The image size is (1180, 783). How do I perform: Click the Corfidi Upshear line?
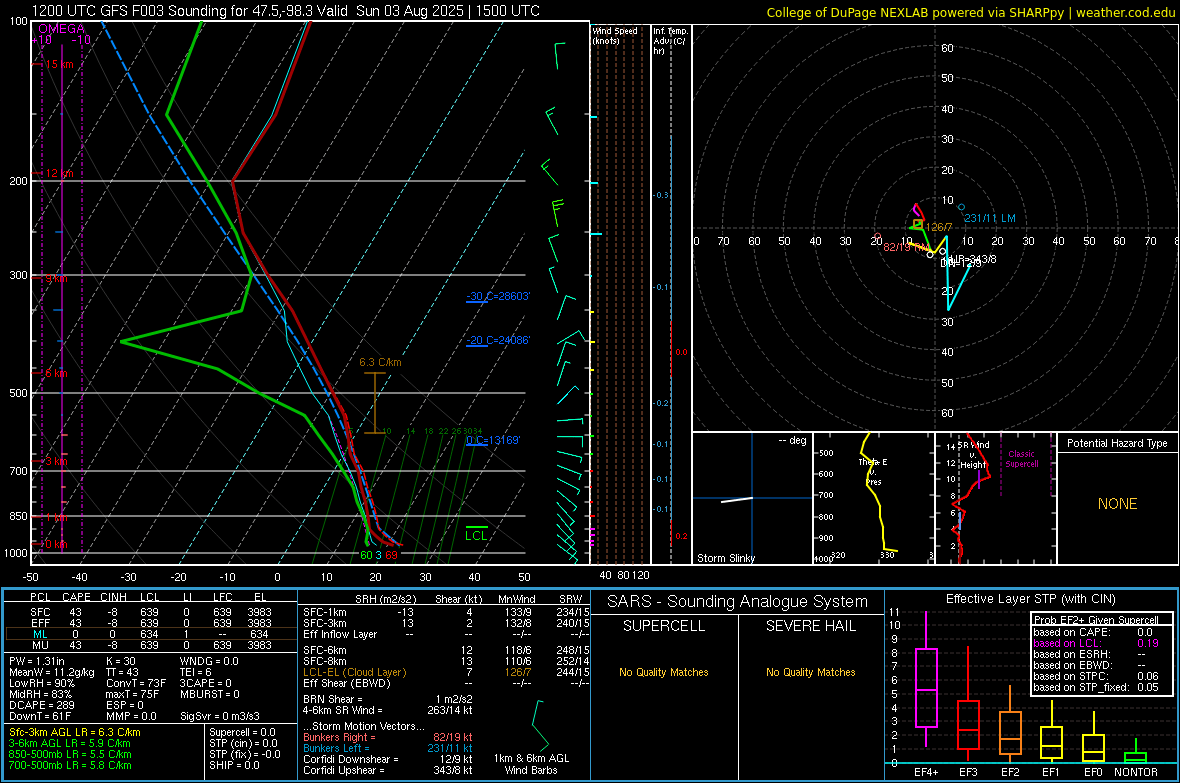tap(388, 770)
